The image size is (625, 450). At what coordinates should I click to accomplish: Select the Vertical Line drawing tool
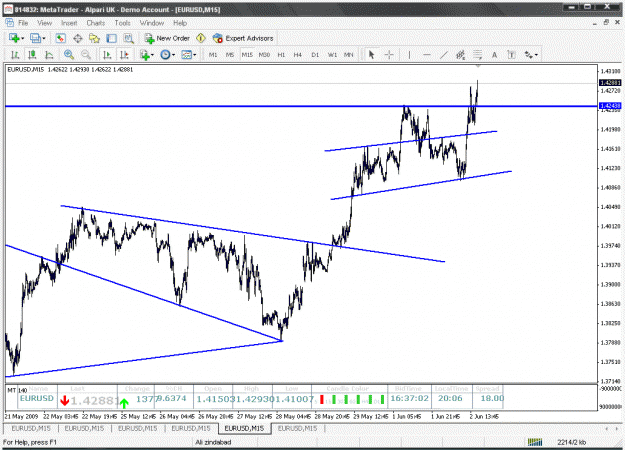(x=409, y=55)
